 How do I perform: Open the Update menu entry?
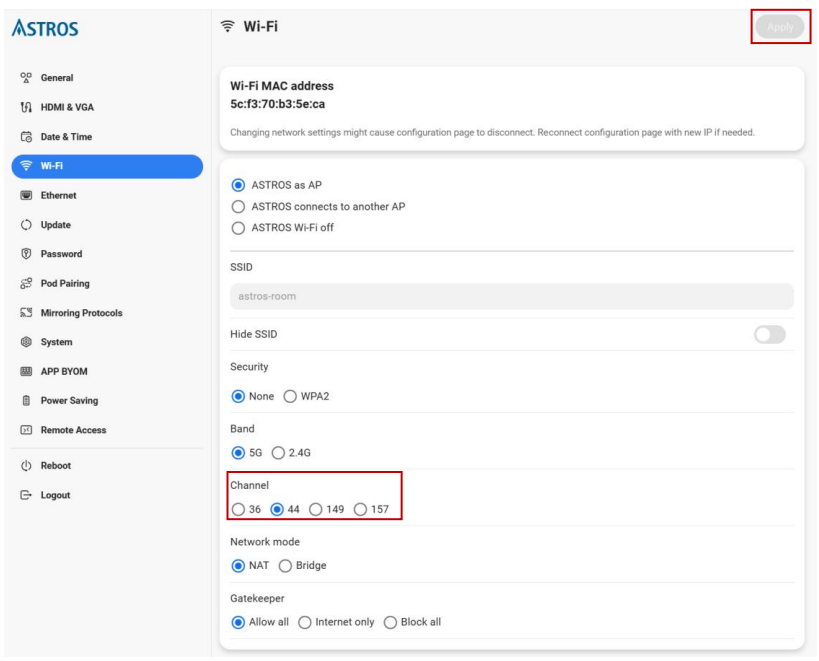(x=56, y=225)
